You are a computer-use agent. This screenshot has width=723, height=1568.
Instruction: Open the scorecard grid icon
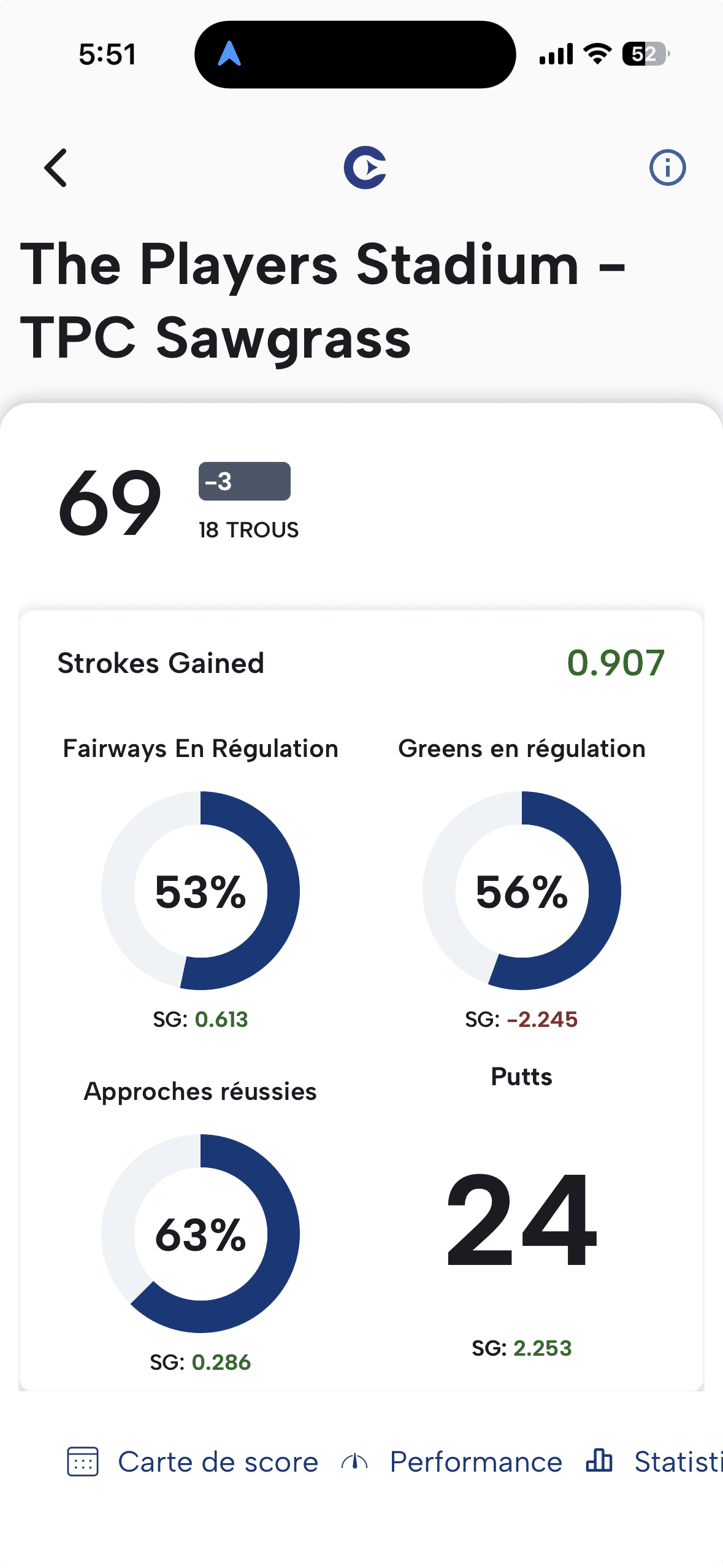(x=85, y=1462)
